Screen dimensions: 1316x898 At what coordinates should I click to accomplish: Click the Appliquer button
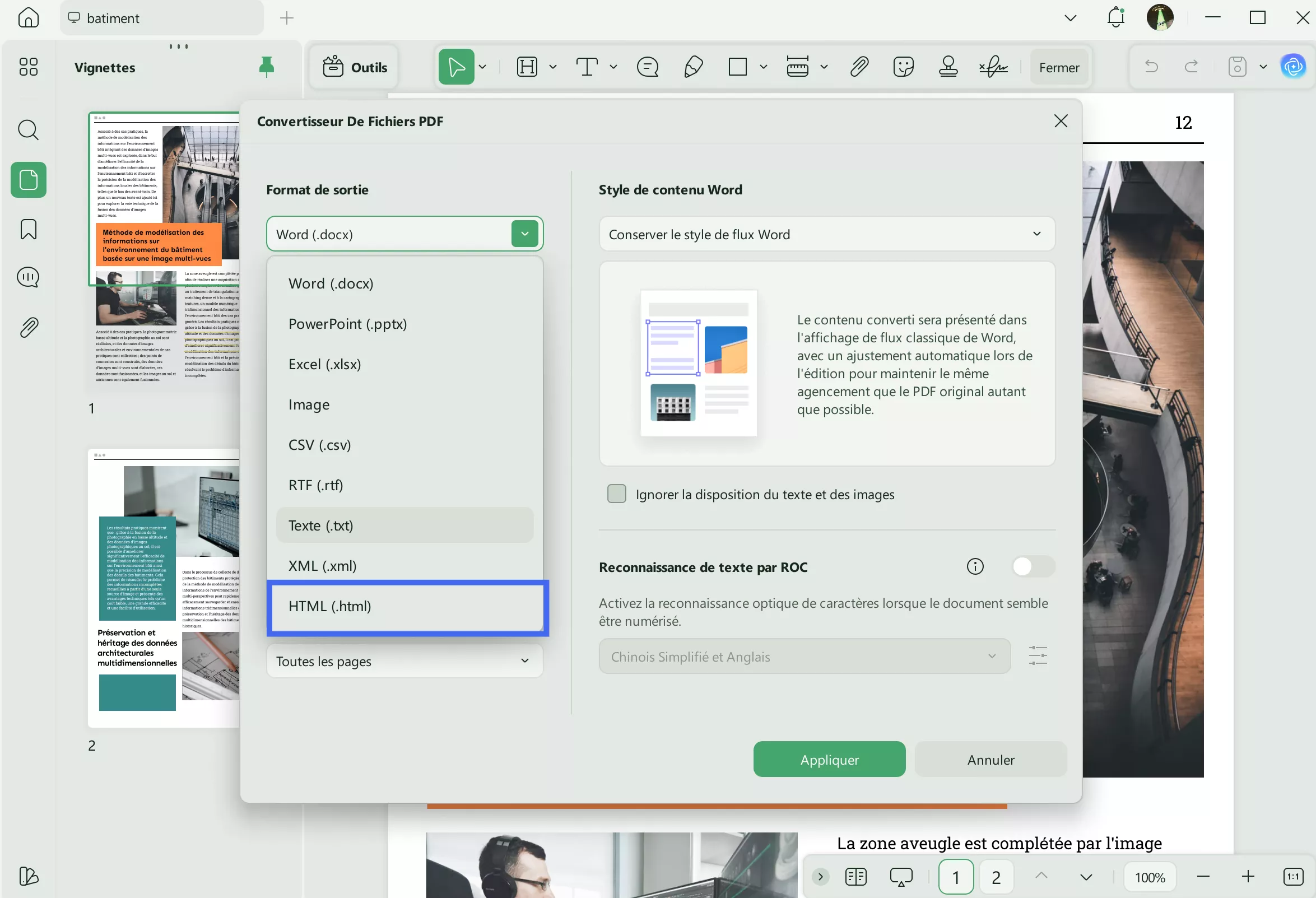click(829, 759)
